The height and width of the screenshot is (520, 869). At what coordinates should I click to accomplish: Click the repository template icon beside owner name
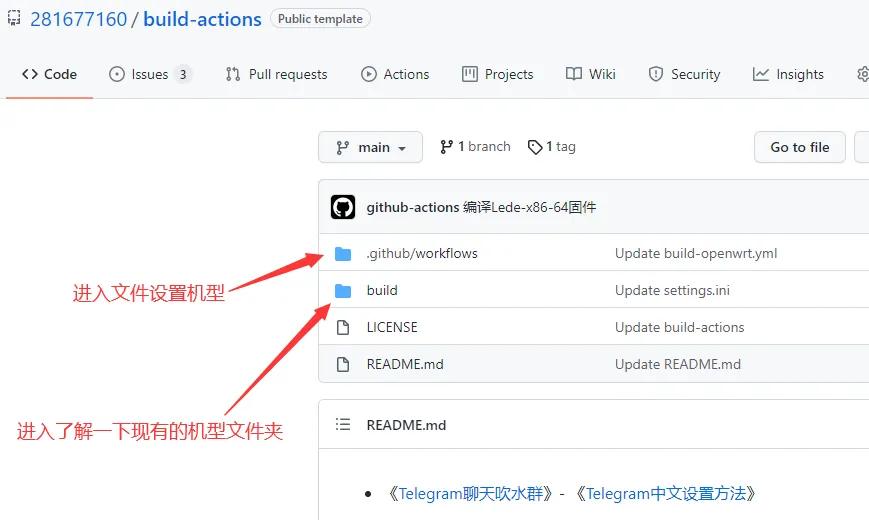pos(14,19)
